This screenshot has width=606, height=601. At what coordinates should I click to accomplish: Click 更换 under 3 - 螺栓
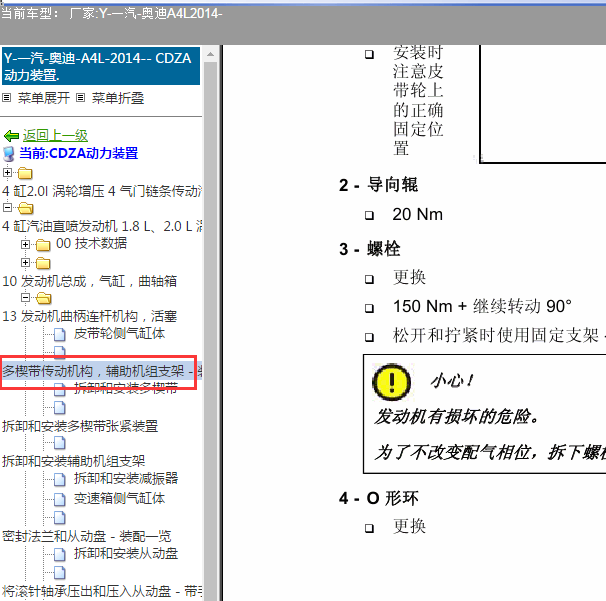409,277
